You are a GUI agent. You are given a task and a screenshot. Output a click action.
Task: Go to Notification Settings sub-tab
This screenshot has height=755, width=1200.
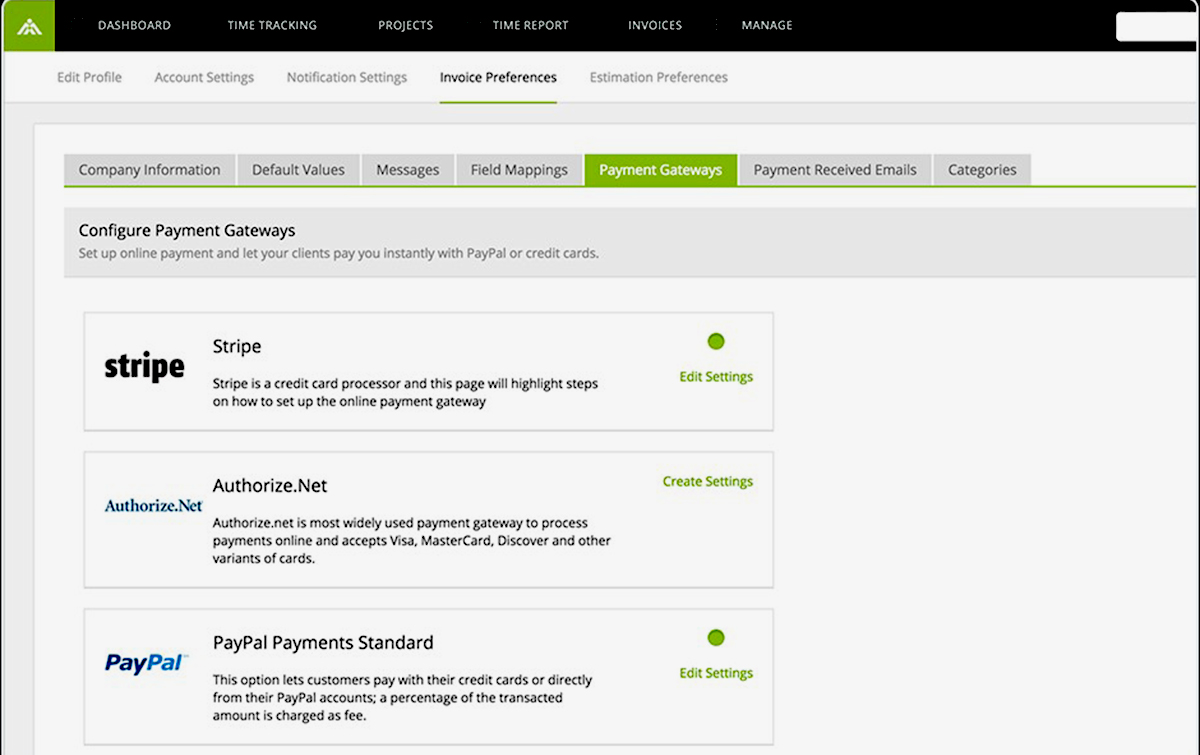coord(347,77)
